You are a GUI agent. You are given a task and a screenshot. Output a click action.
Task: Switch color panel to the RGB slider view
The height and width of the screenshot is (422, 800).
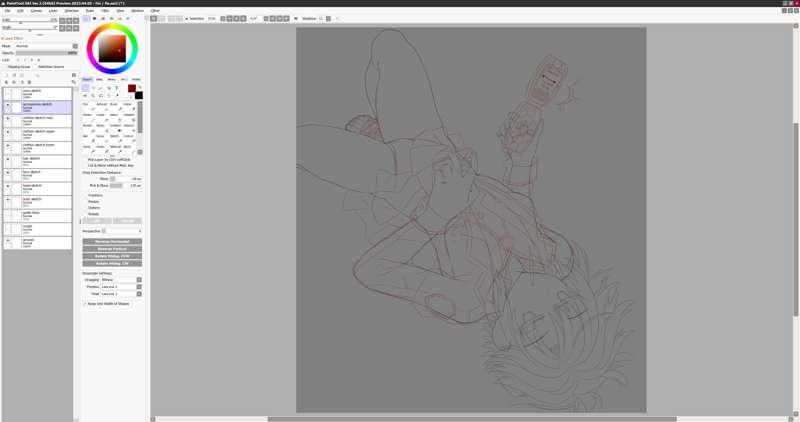(x=94, y=18)
